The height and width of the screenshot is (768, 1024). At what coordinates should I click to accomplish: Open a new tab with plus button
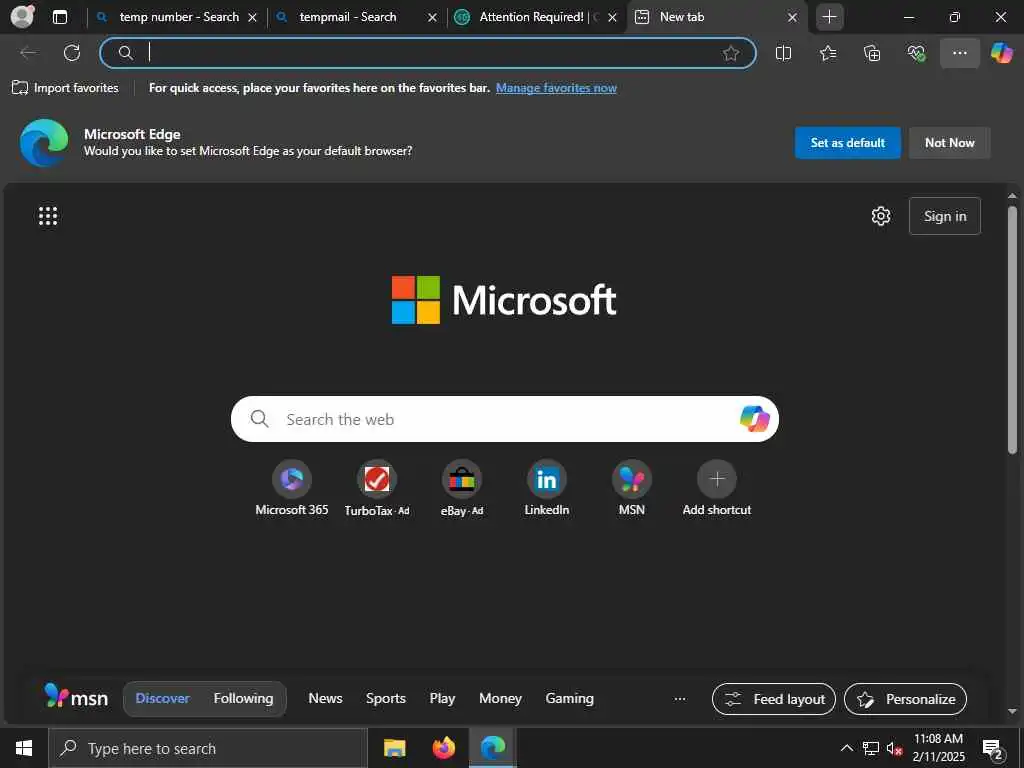click(x=829, y=17)
